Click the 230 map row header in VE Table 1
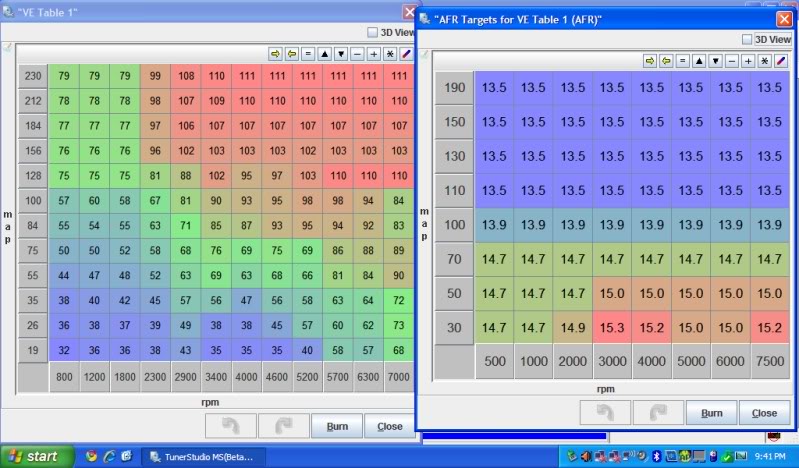The width and height of the screenshot is (799, 468). (x=33, y=76)
